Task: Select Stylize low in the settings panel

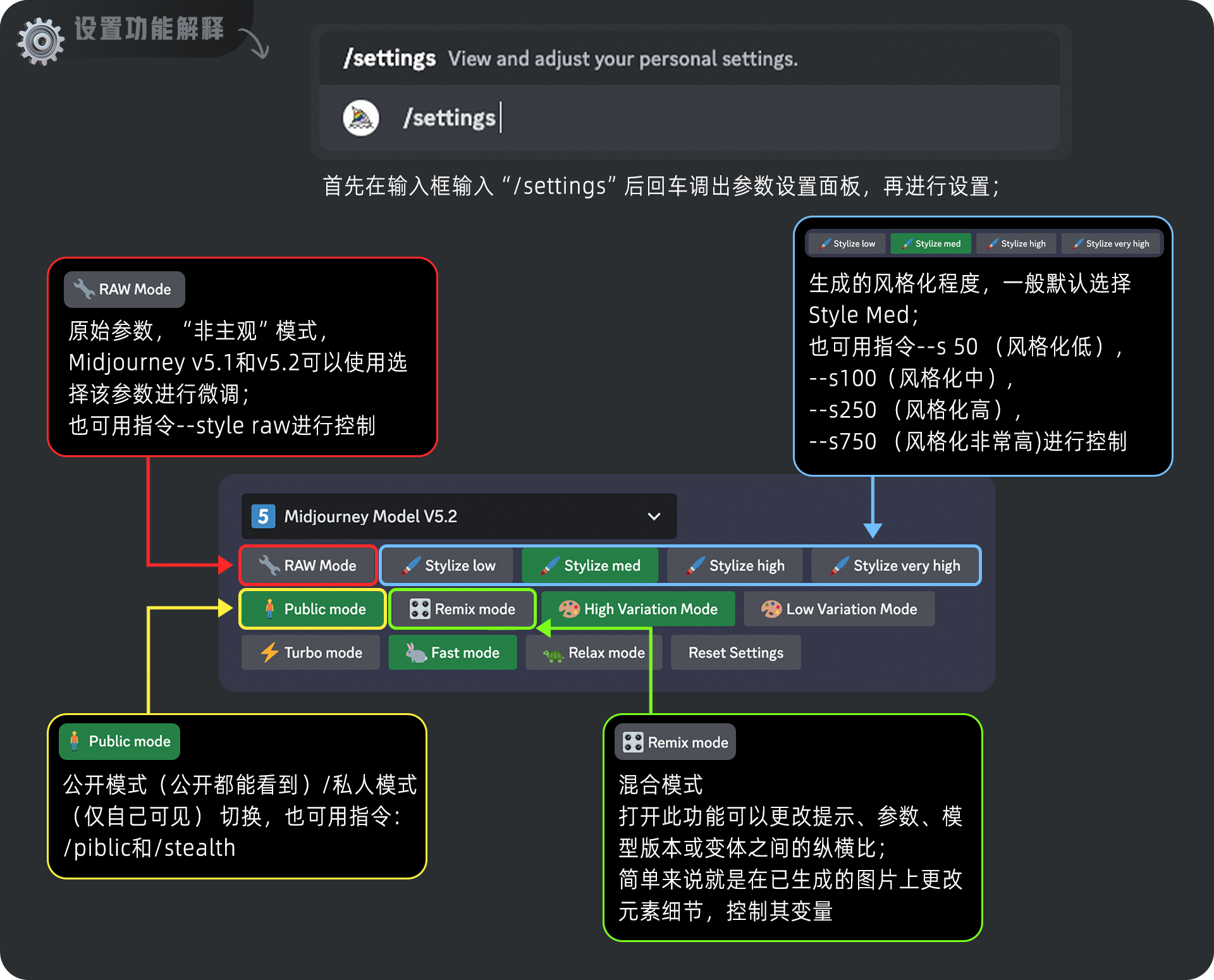Action: click(x=448, y=565)
